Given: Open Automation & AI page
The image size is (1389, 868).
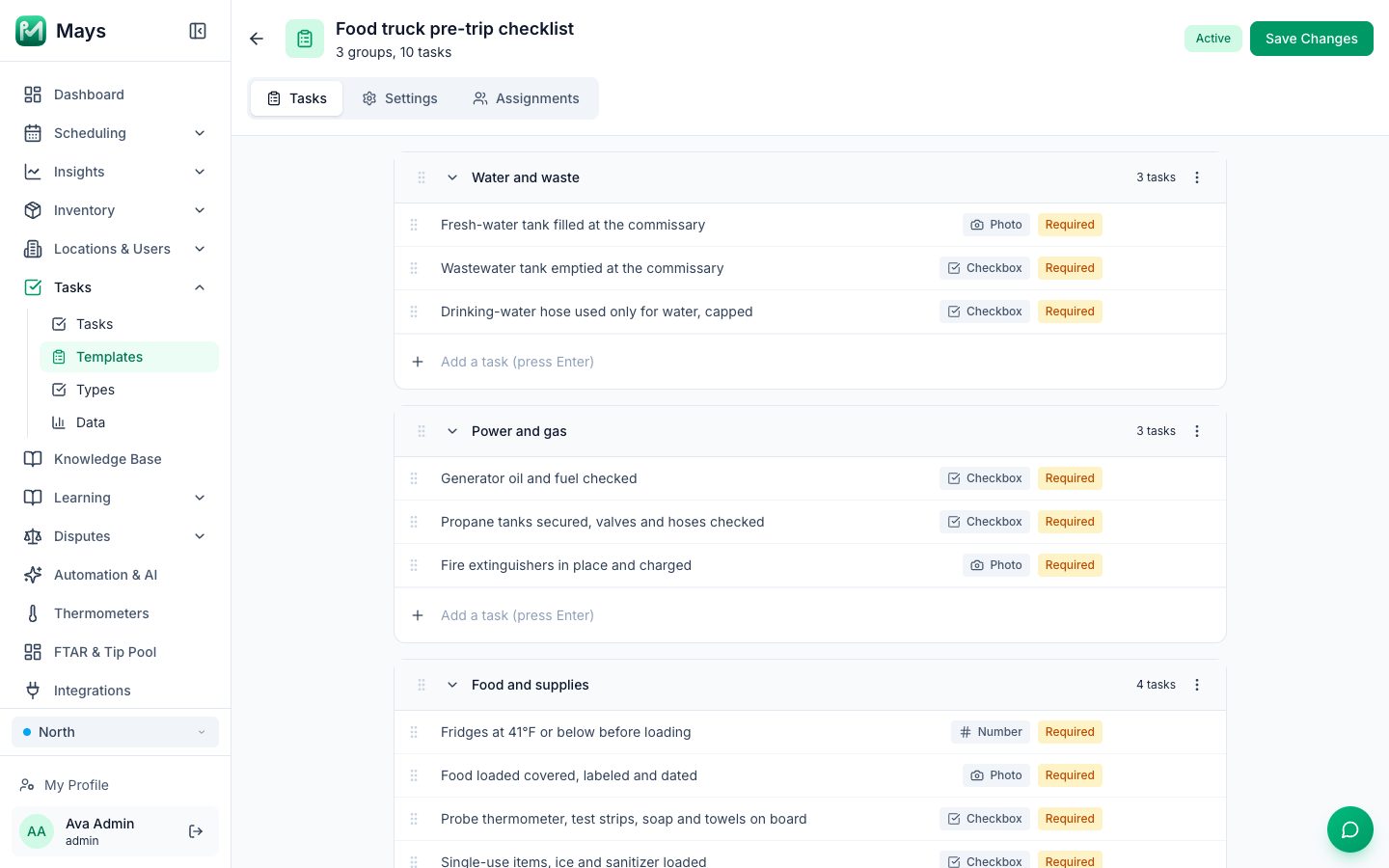Looking at the screenshot, I should pos(115,575).
